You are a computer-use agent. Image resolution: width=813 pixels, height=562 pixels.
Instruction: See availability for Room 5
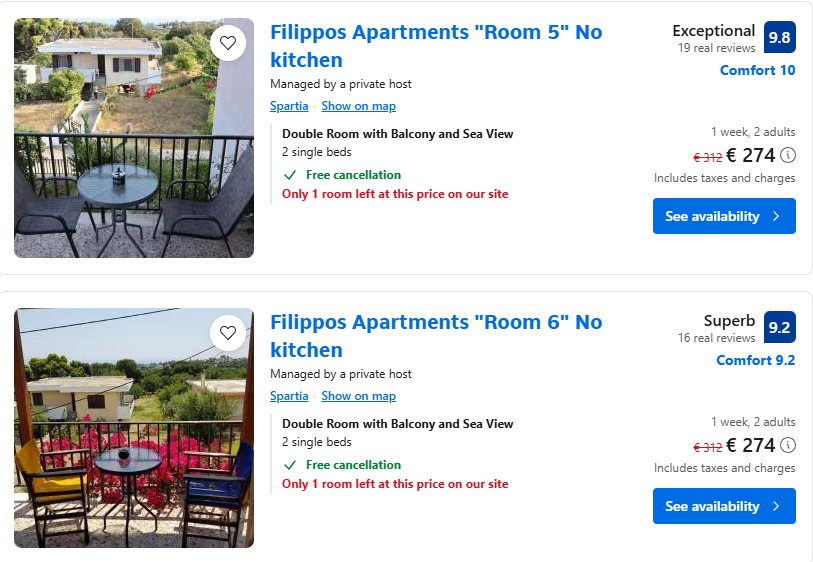724,216
